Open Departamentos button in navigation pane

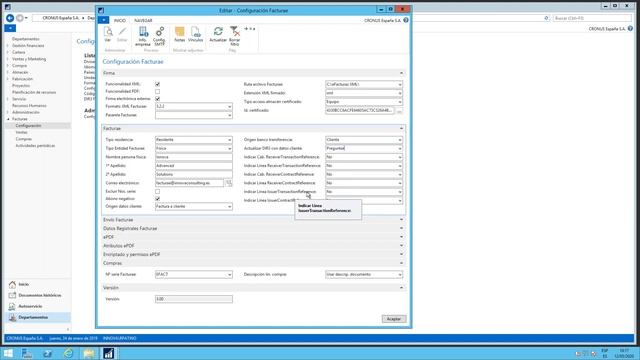point(37,317)
